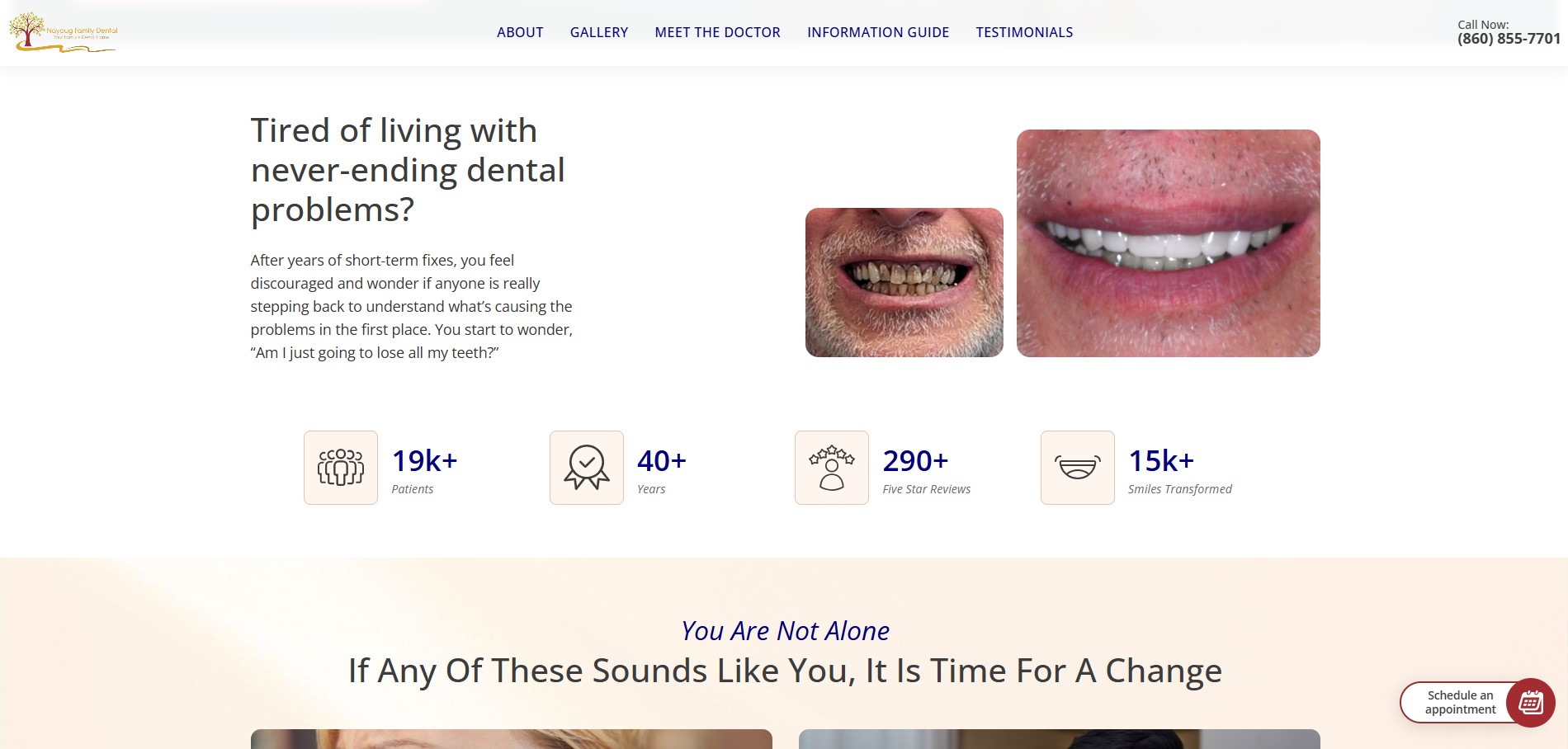Image resolution: width=1568 pixels, height=749 pixels.
Task: Navigate to the GALLERY section
Action: click(598, 32)
